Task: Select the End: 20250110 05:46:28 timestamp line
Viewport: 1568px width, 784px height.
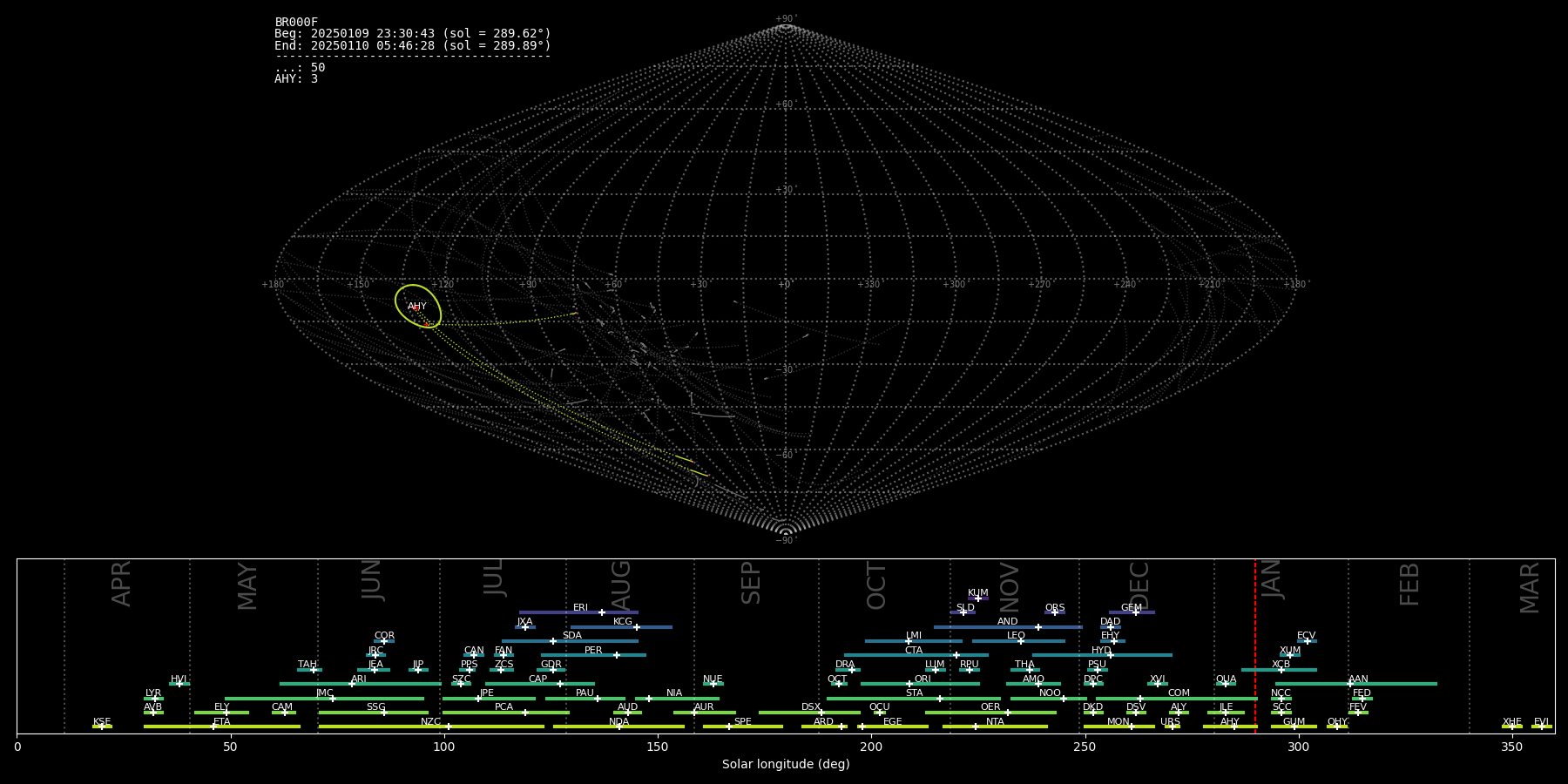Action: tap(413, 45)
